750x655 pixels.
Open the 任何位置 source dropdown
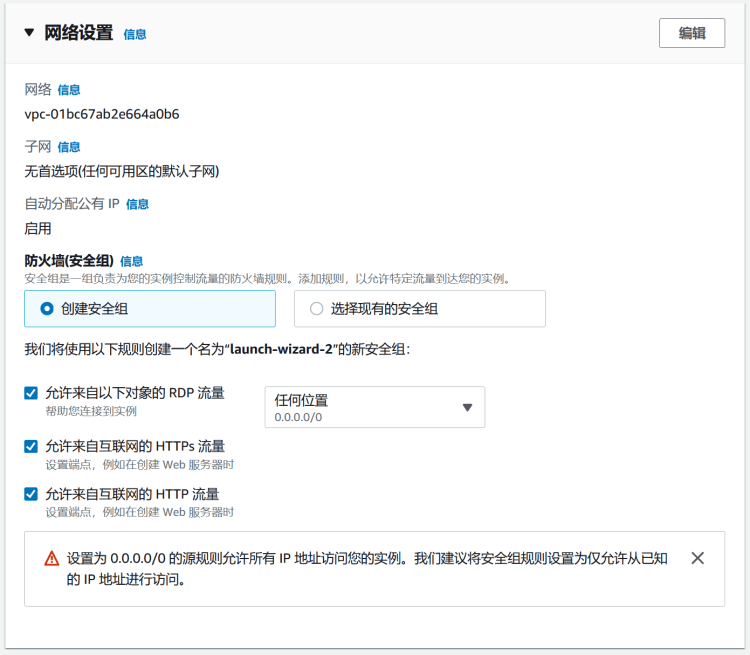(374, 407)
